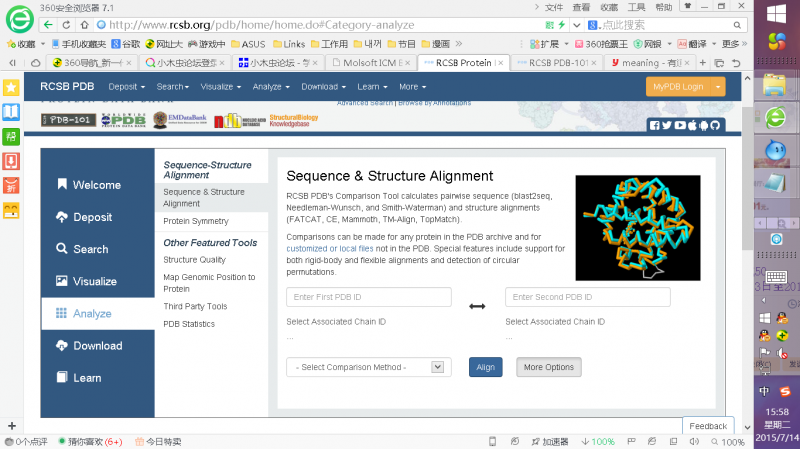Click the Facebook social icon
800x449 pixels.
tap(655, 125)
